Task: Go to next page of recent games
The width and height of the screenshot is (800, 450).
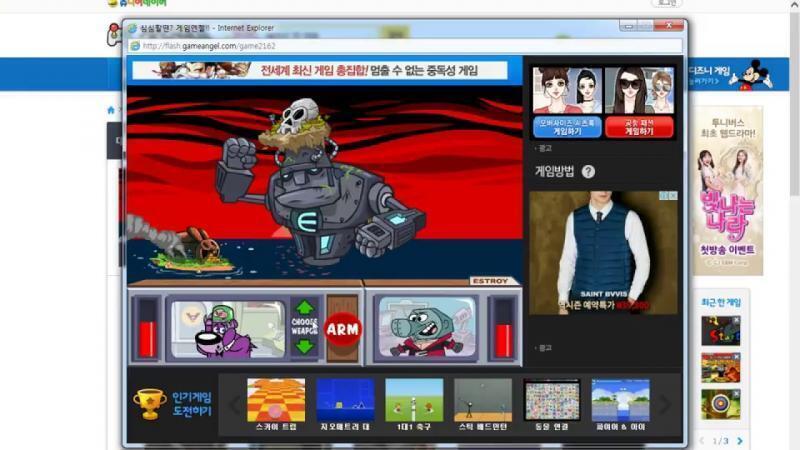Action: coord(740,441)
